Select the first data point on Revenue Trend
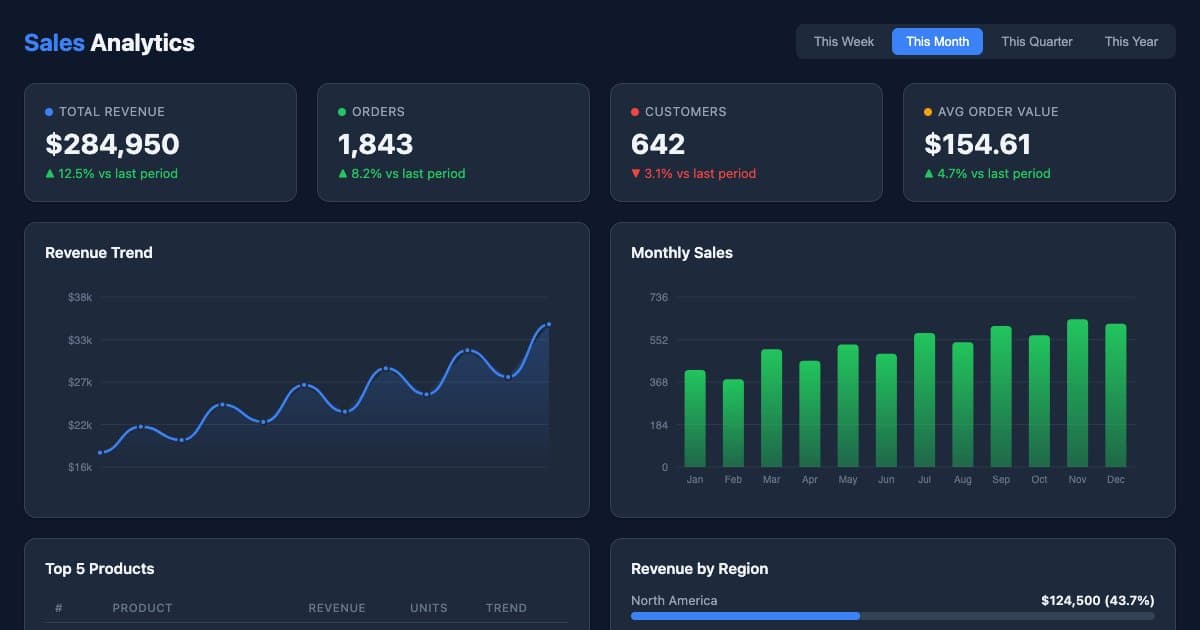This screenshot has width=1200, height=630. (x=100, y=453)
